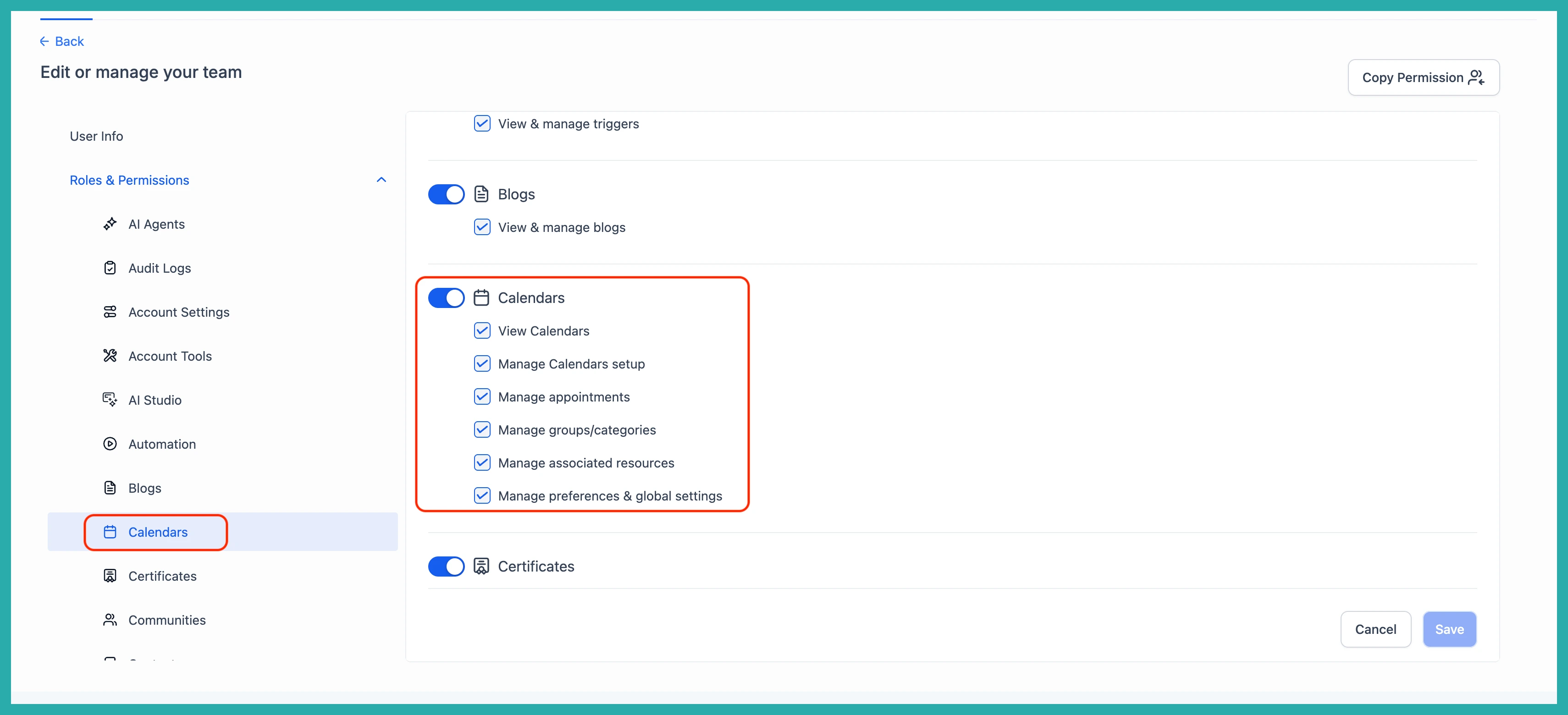Screen dimensions: 1568x715
Task: Click the Account Settings sliders icon
Action: click(x=110, y=312)
